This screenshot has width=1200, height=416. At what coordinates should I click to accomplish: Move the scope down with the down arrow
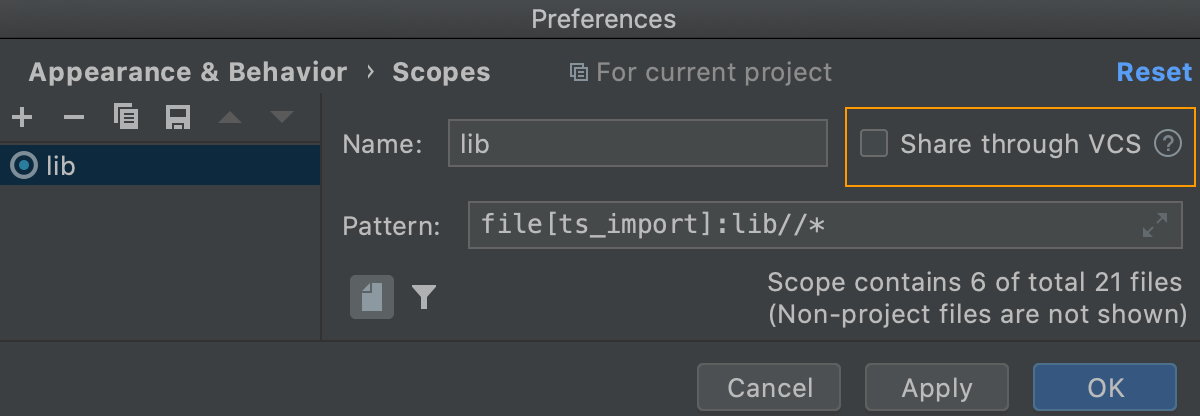(282, 118)
